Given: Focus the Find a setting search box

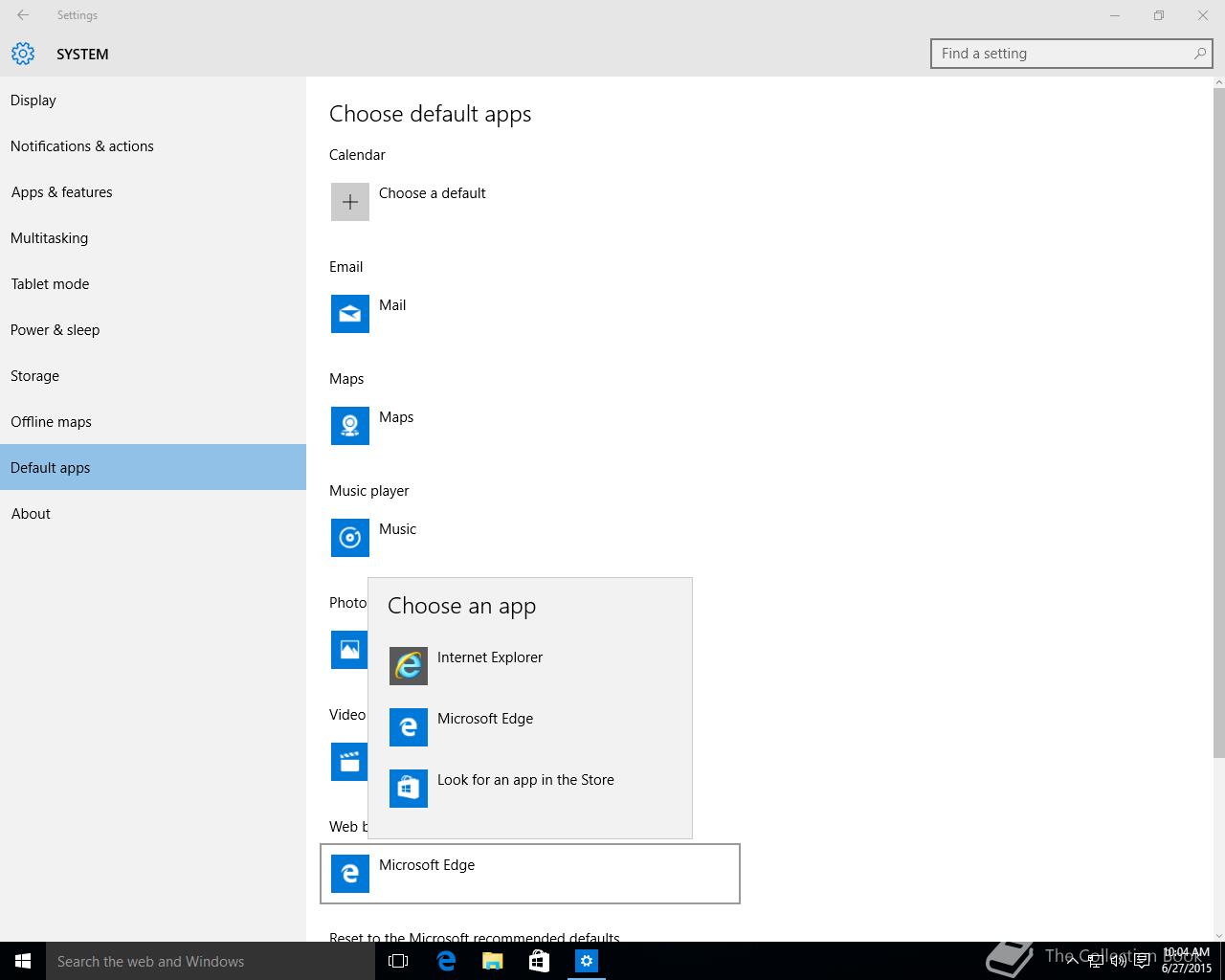Looking at the screenshot, I should (x=1071, y=54).
